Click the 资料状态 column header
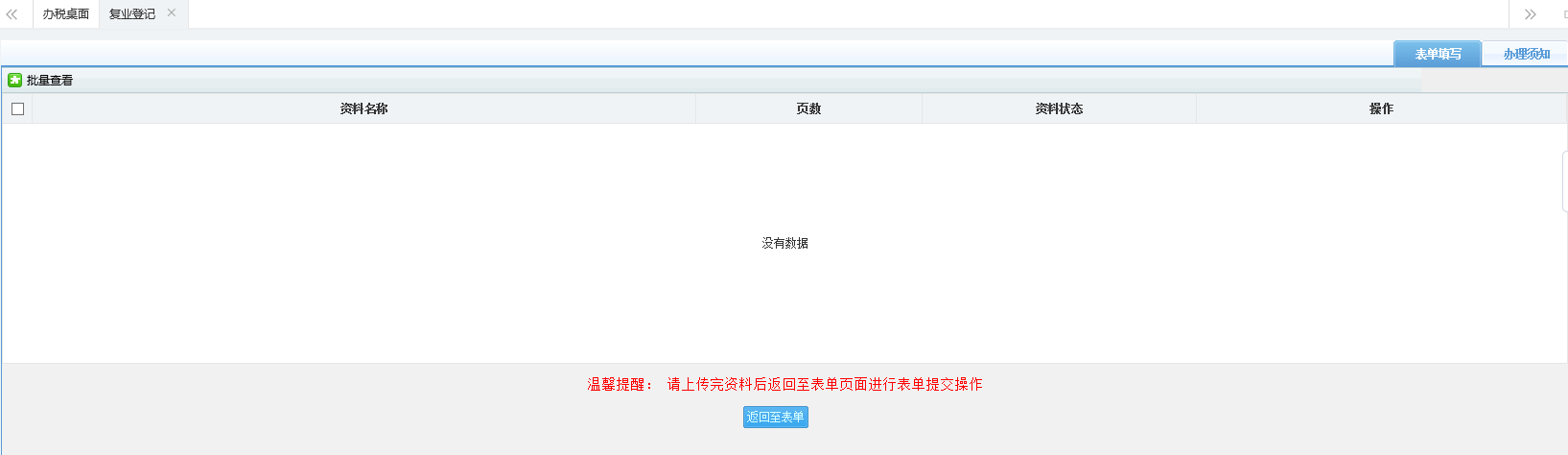 pos(1059,108)
